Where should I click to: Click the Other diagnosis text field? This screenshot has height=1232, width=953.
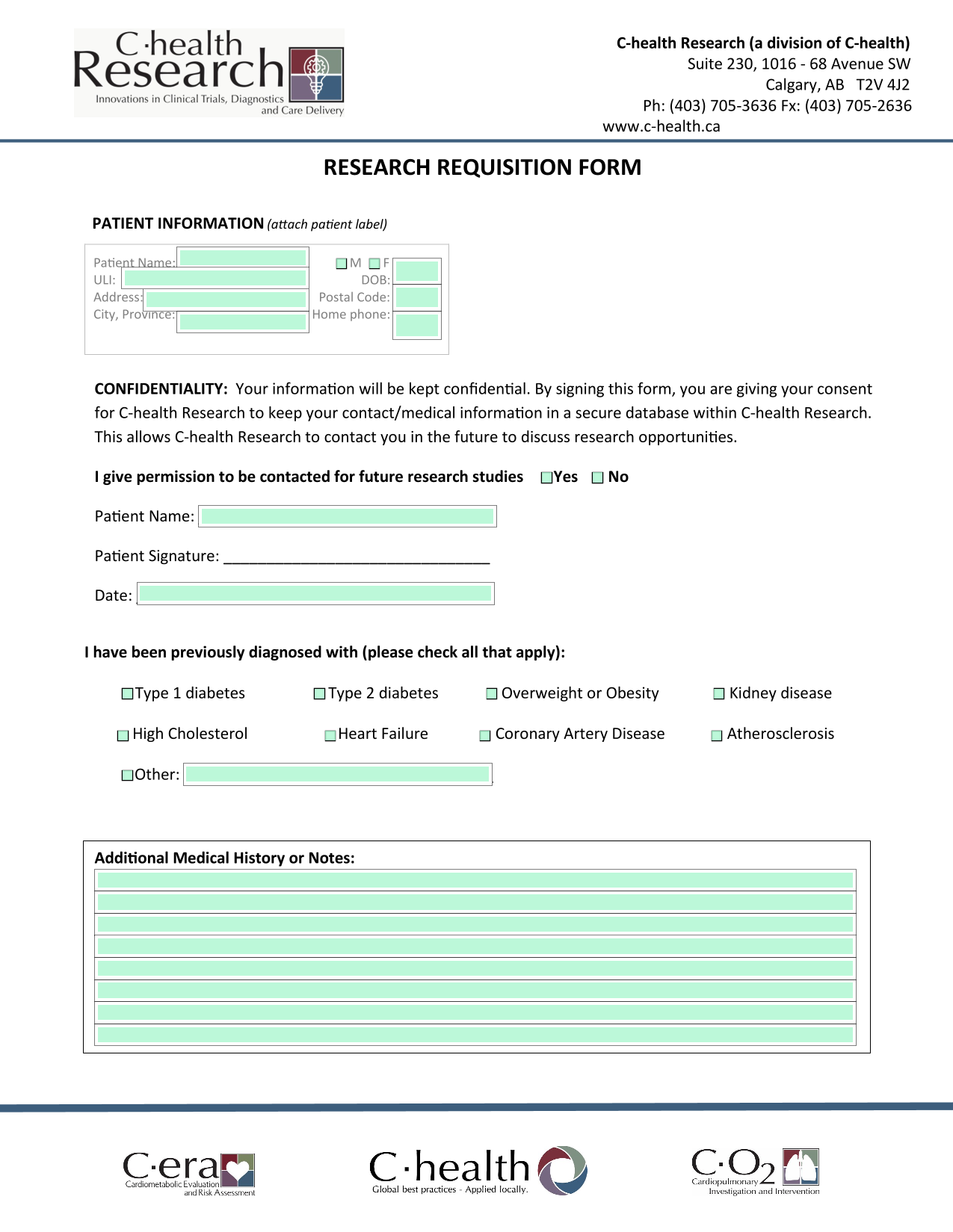pyautogui.click(x=338, y=774)
